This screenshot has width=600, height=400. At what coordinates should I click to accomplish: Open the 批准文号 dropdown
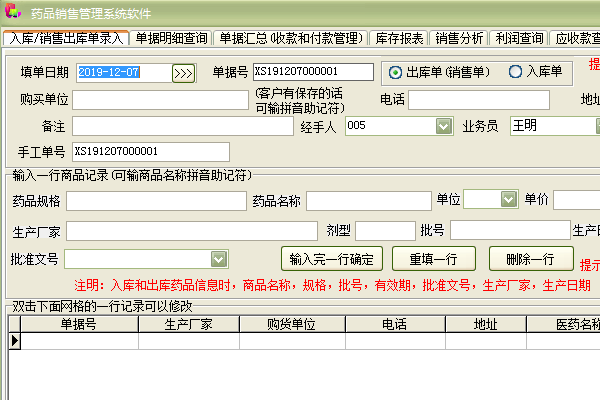(219, 259)
